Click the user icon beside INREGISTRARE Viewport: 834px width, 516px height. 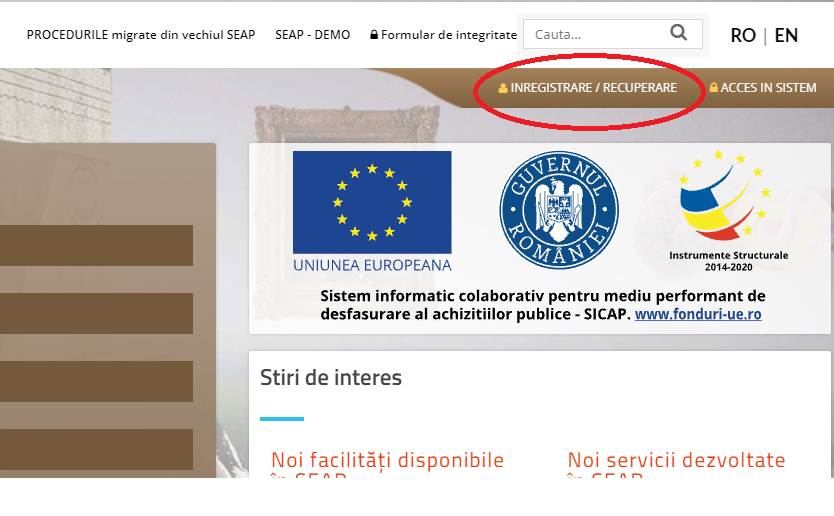503,88
